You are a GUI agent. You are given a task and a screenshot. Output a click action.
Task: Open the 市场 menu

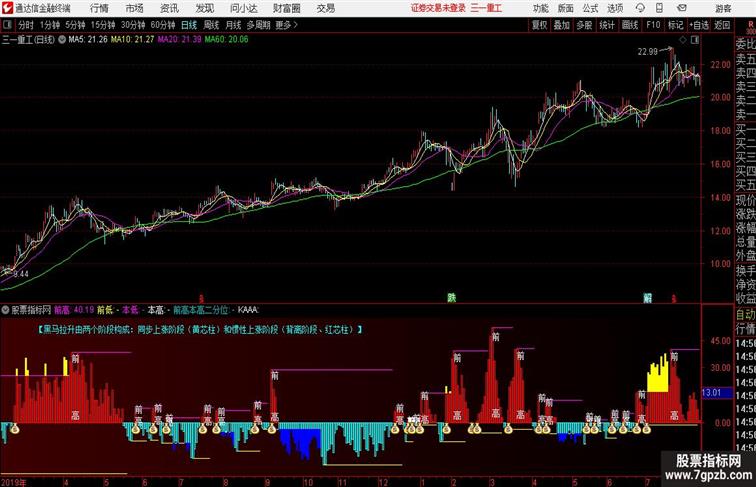[135, 8]
